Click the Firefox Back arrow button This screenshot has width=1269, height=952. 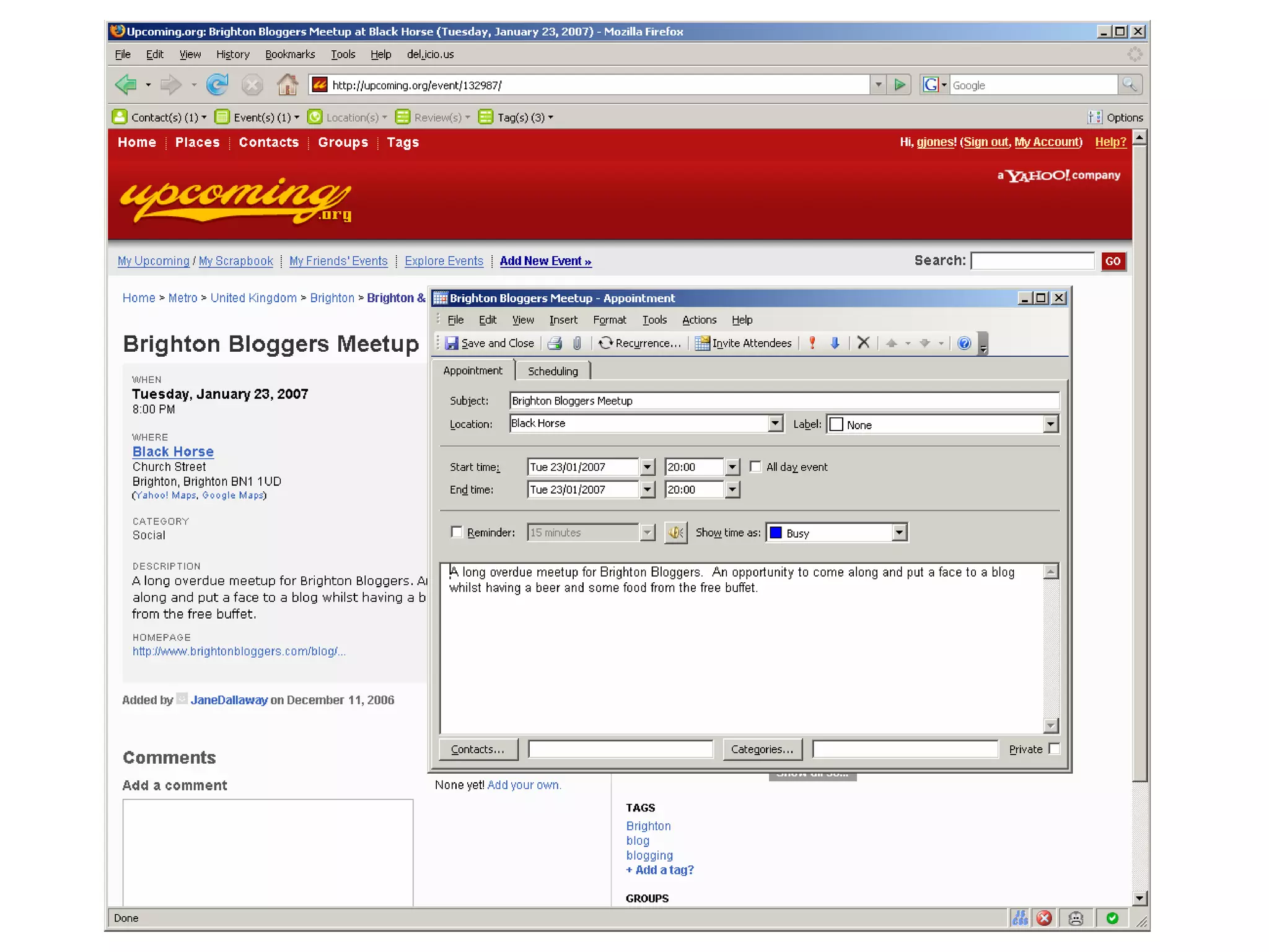[x=126, y=84]
